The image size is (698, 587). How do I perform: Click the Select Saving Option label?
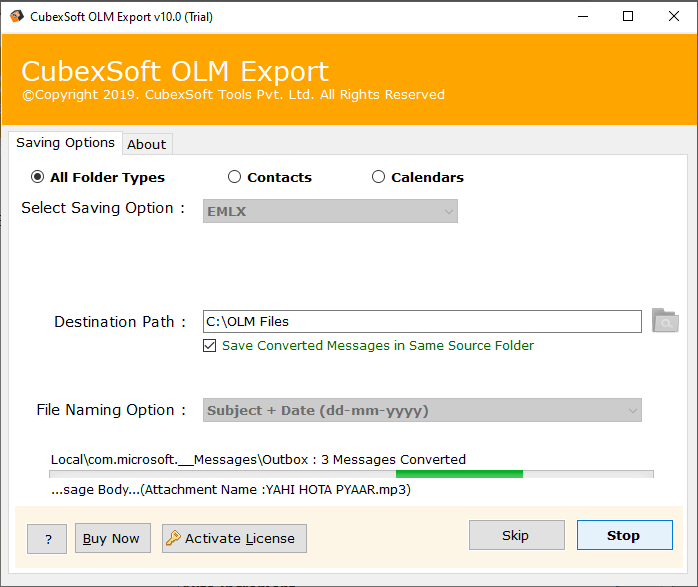103,208
